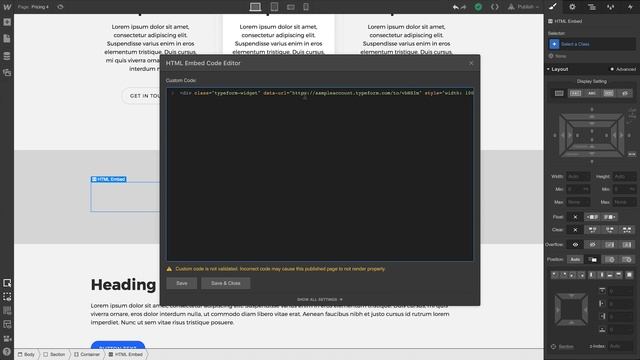Switch to the Element Settings tab

coord(572,7)
